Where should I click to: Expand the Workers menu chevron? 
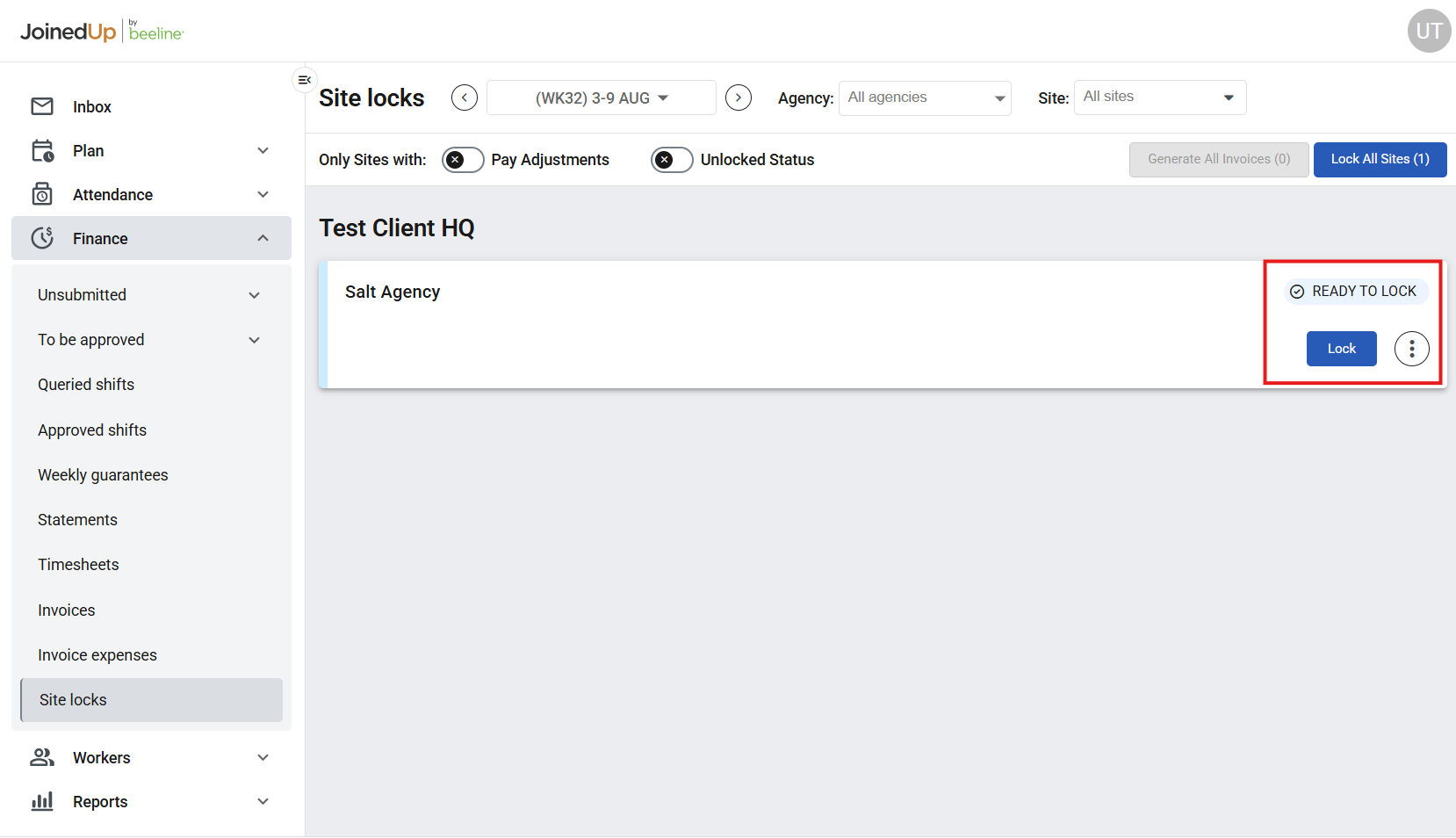click(x=263, y=757)
